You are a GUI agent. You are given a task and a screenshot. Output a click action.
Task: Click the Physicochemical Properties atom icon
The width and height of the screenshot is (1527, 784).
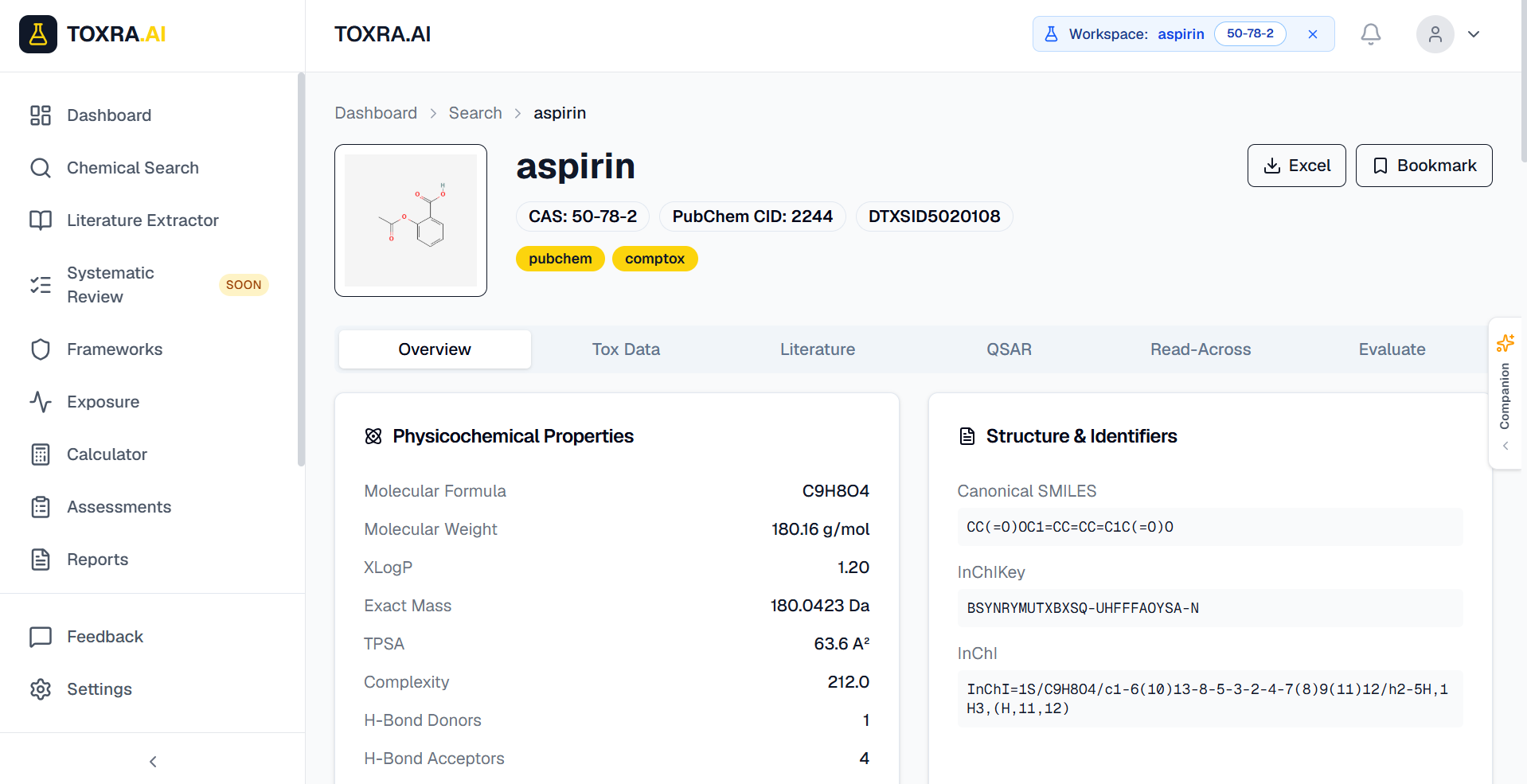coord(373,436)
